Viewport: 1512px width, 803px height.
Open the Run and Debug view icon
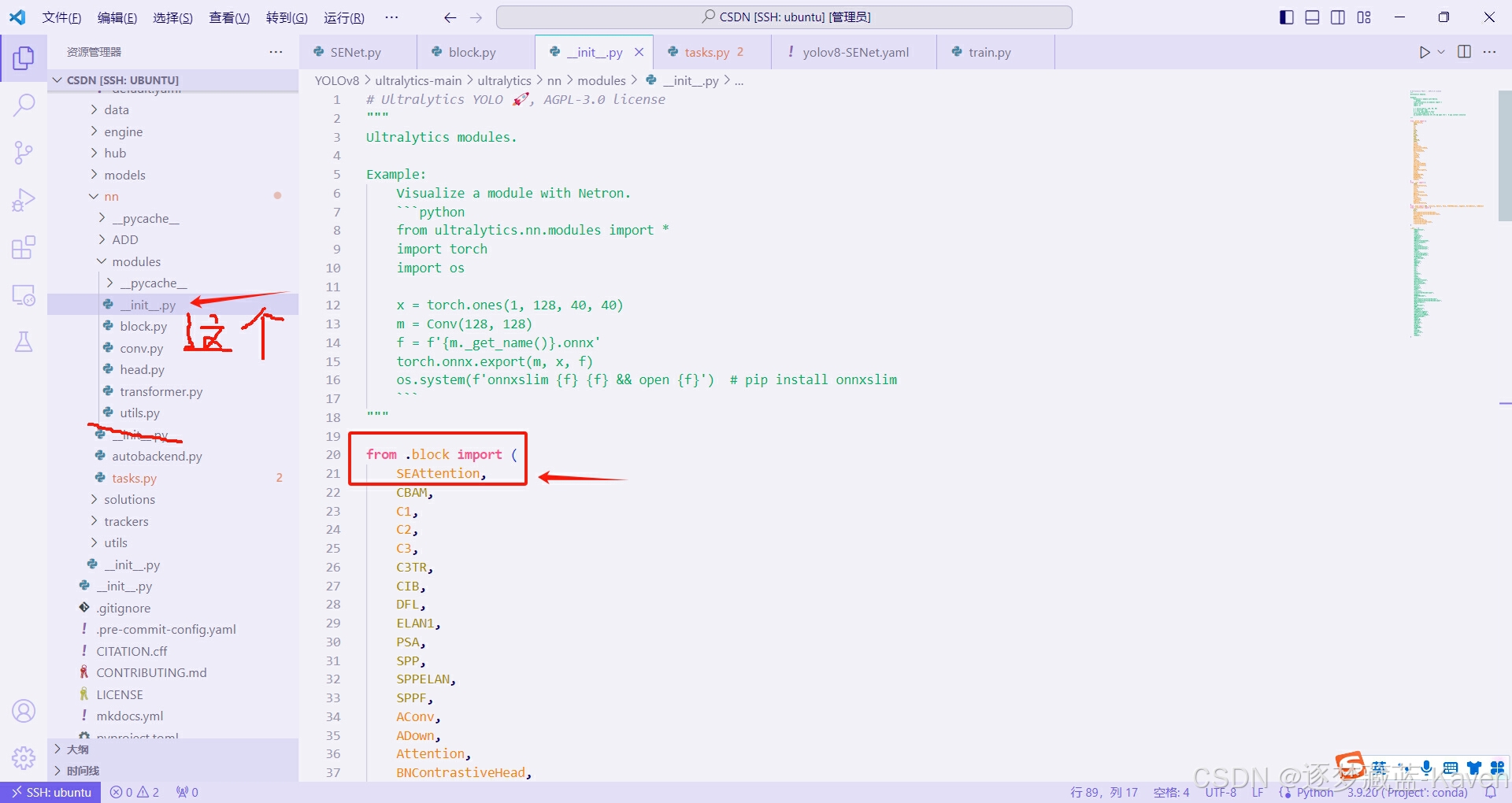click(x=24, y=200)
